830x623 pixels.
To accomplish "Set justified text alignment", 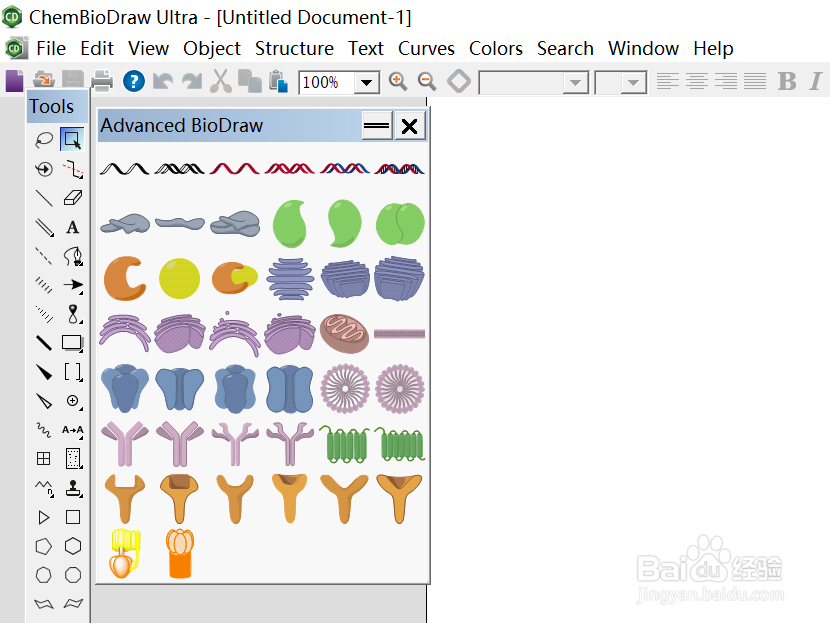I will pyautogui.click(x=755, y=82).
